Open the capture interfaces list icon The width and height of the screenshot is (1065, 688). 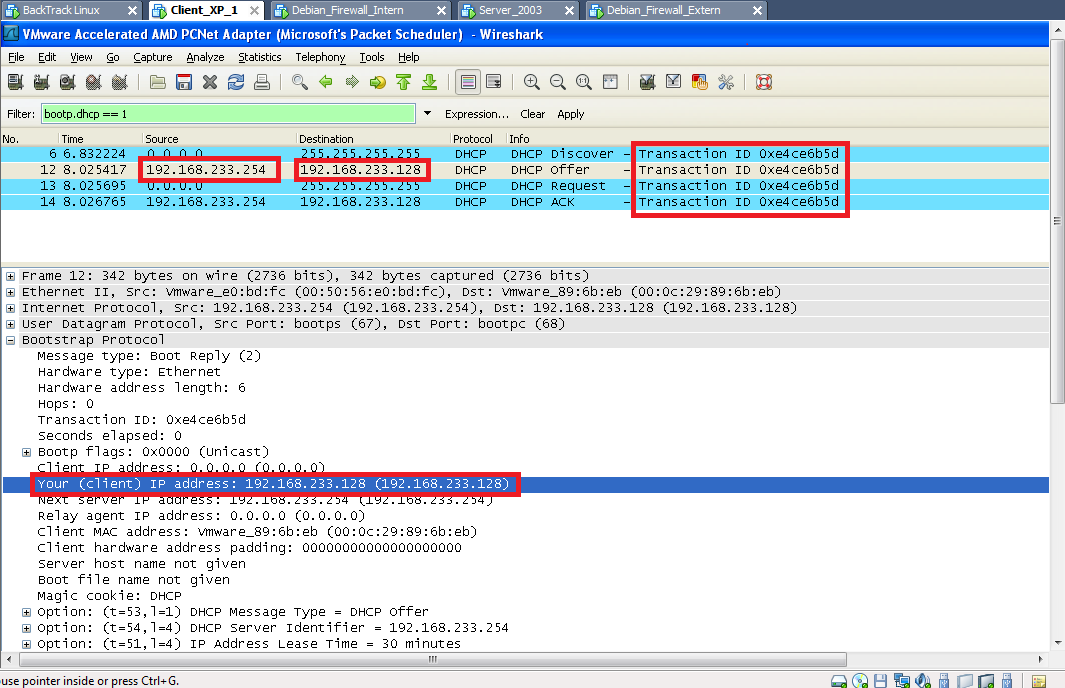16,82
